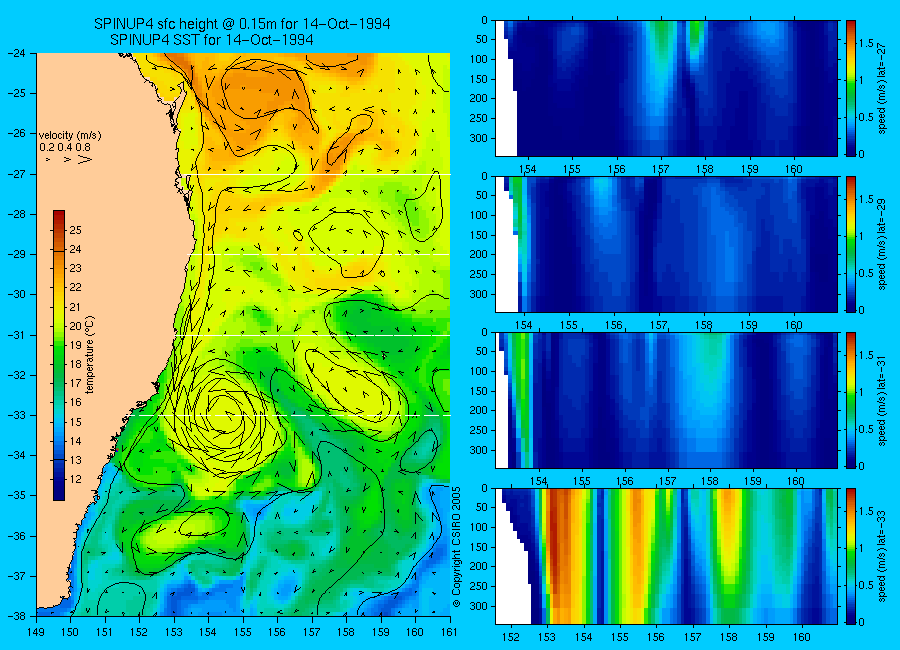Click the 158 longitude label on SST map axis

point(346,632)
